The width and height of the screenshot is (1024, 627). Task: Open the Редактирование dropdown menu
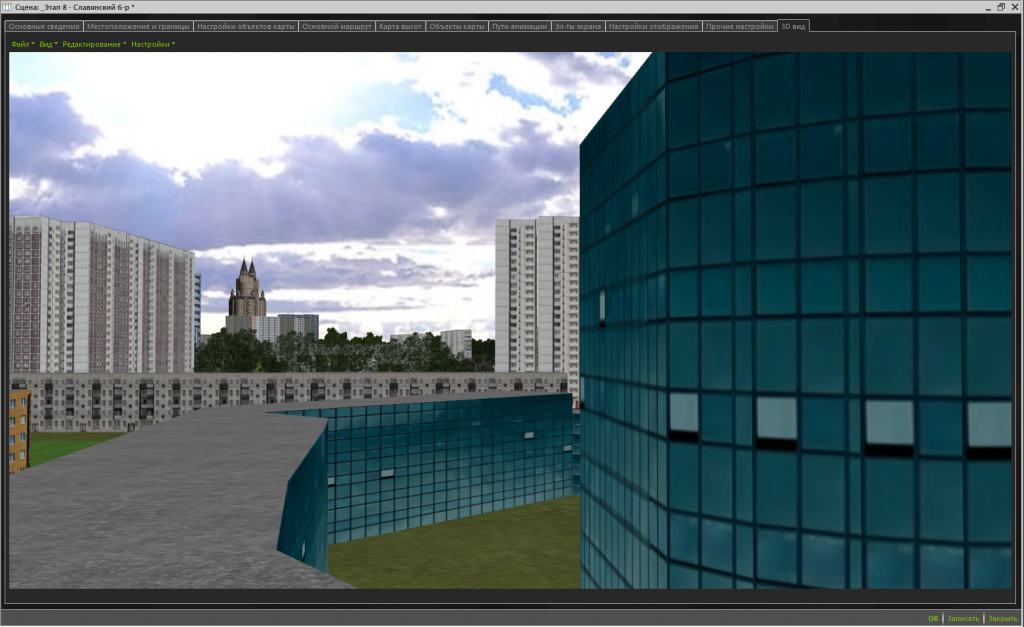pyautogui.click(x=94, y=44)
